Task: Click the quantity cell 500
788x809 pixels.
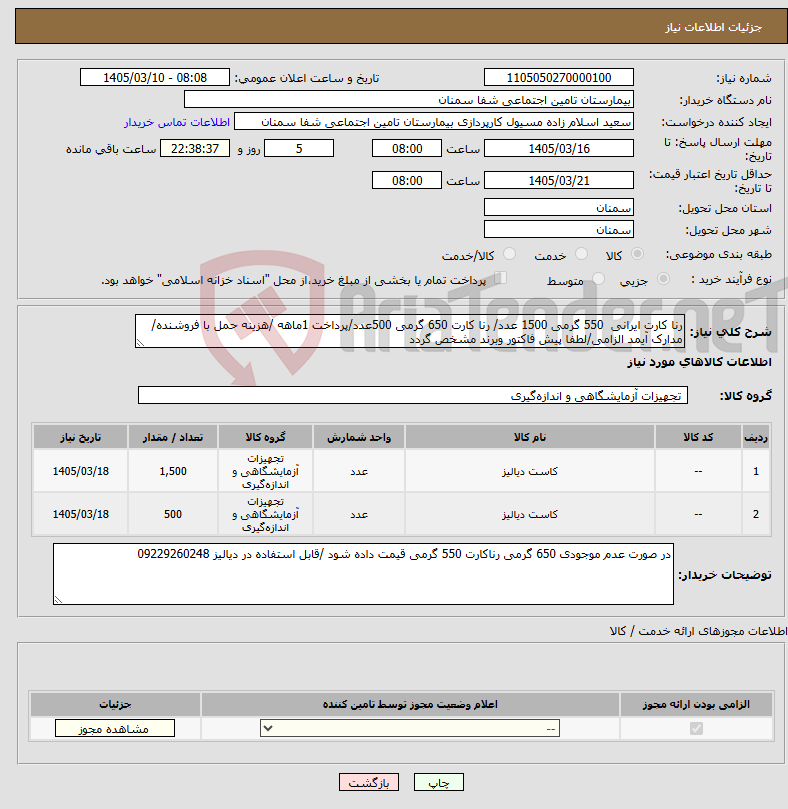Action: (x=173, y=514)
